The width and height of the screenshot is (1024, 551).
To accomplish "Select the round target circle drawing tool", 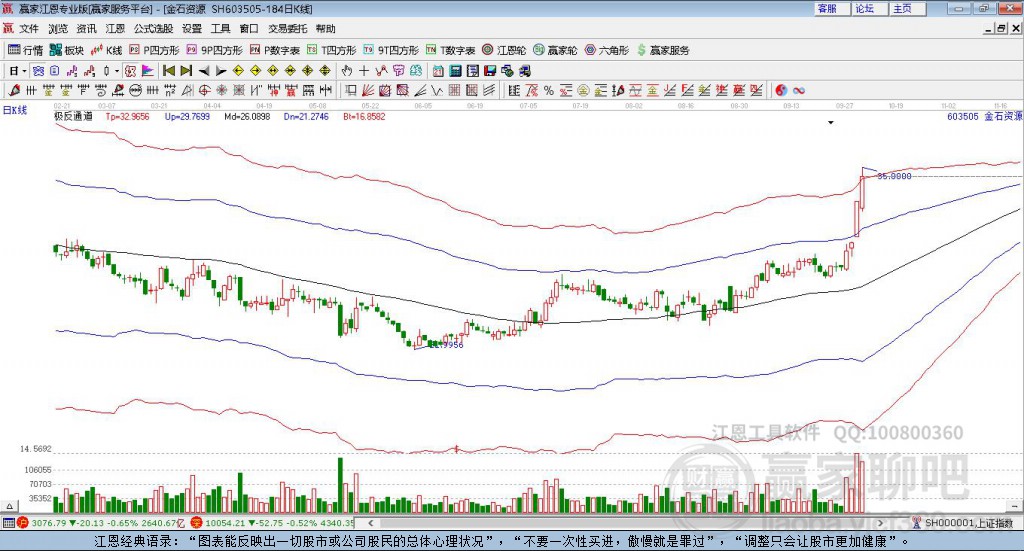I will click(202, 90).
